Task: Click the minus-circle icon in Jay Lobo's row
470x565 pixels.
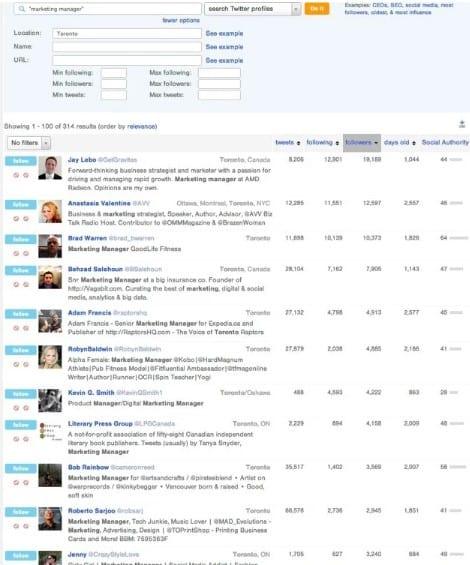Action: tap(26, 175)
